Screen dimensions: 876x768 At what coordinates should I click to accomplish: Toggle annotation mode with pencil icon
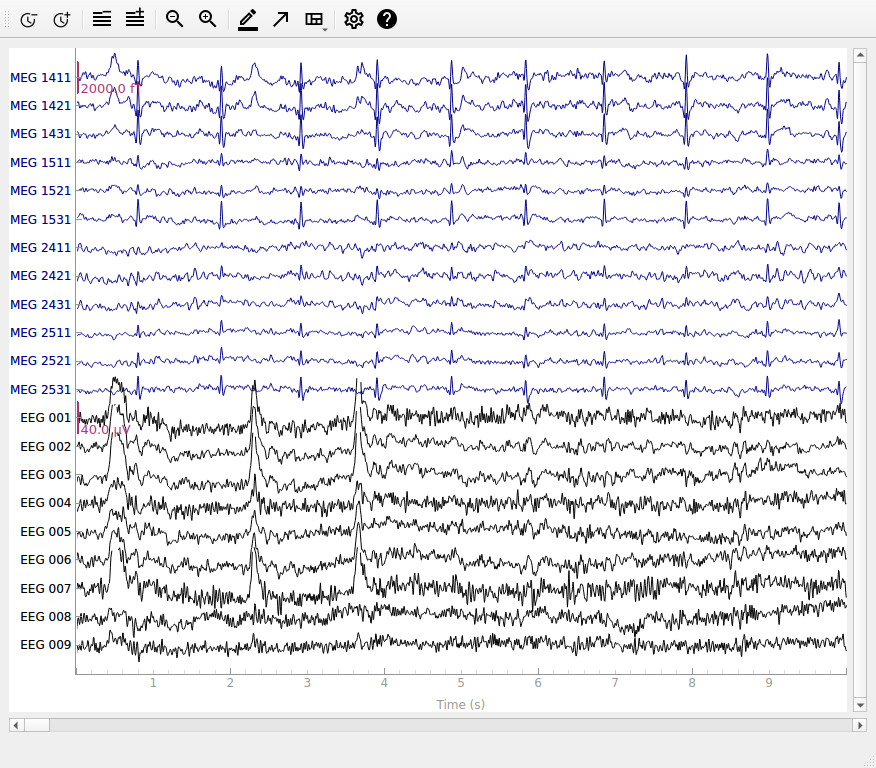pyautogui.click(x=248, y=20)
